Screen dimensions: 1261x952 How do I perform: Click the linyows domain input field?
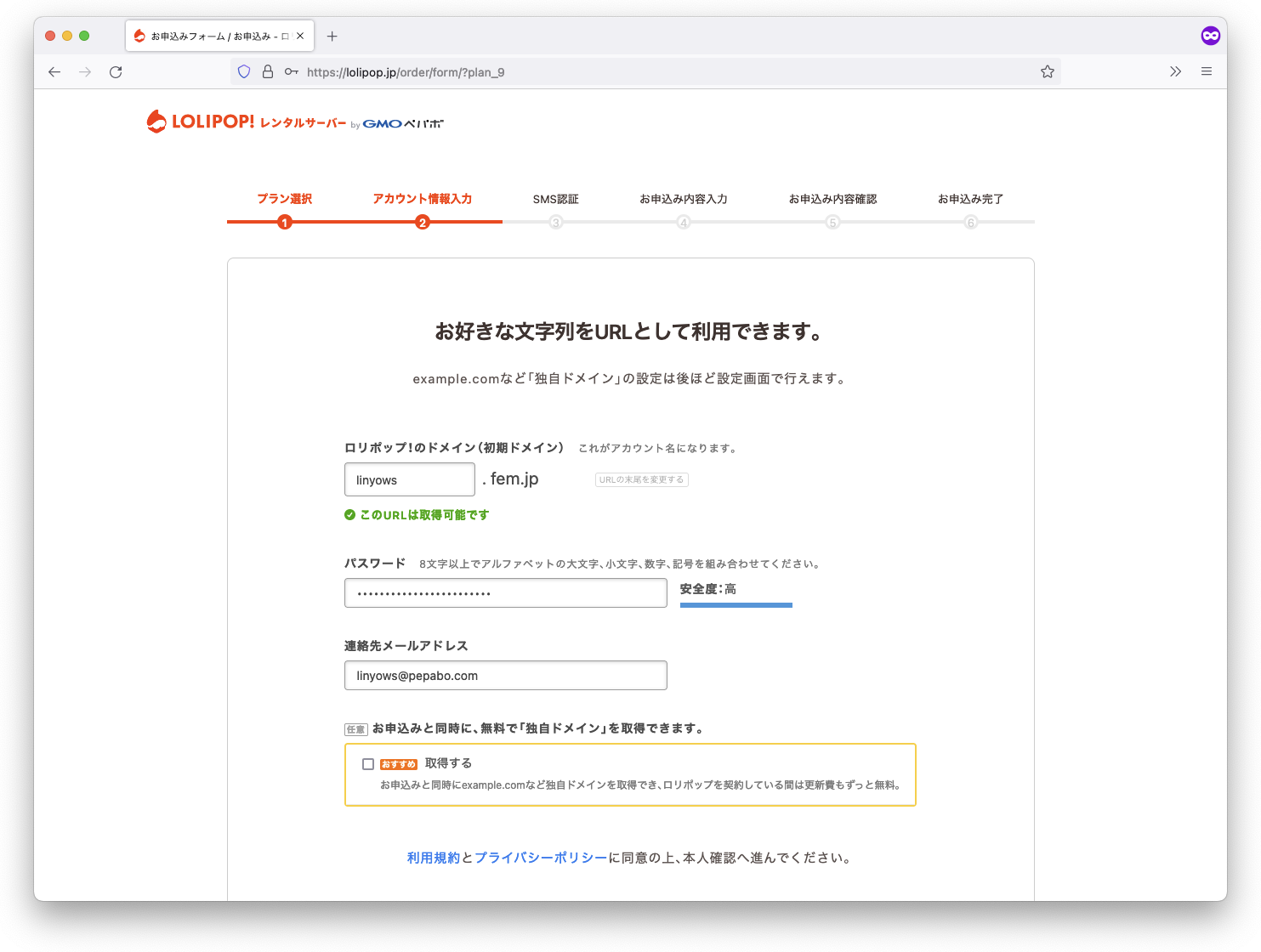click(x=409, y=479)
